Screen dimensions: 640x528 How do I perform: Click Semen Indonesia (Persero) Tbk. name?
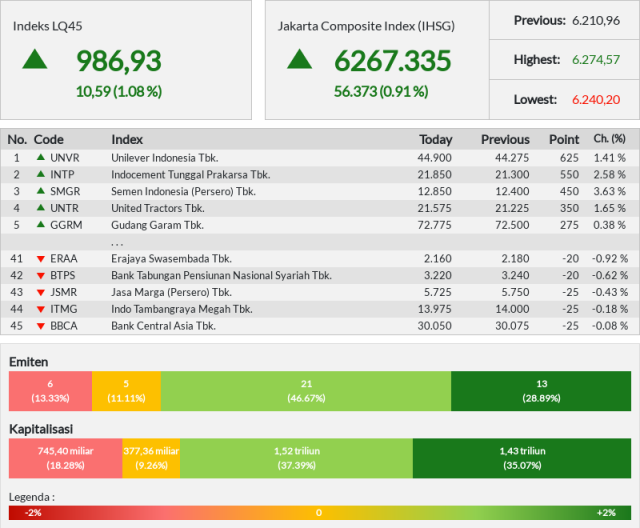tap(184, 191)
